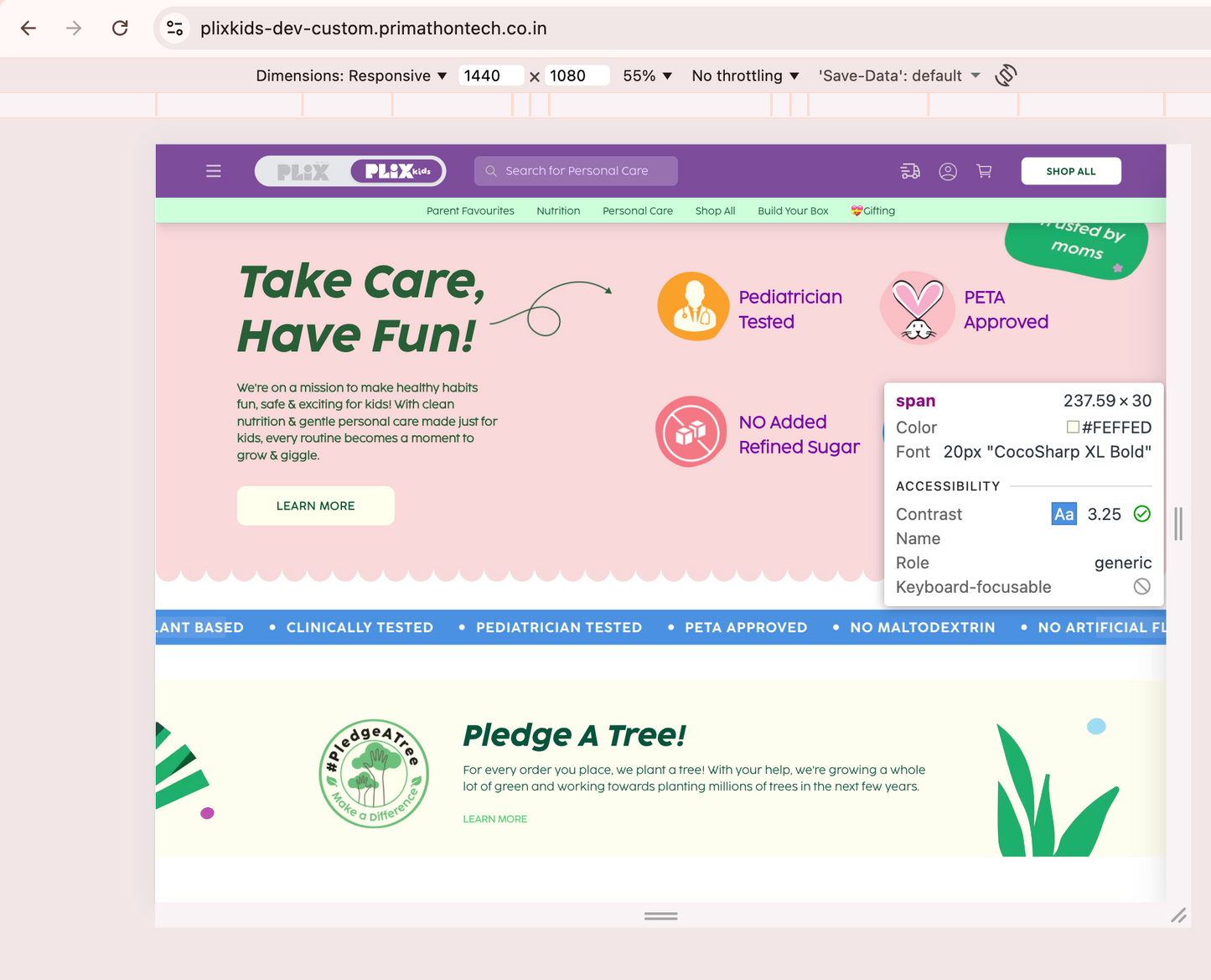
Task: Click LEARN MORE link under Pledge A Tree
Action: [x=494, y=819]
